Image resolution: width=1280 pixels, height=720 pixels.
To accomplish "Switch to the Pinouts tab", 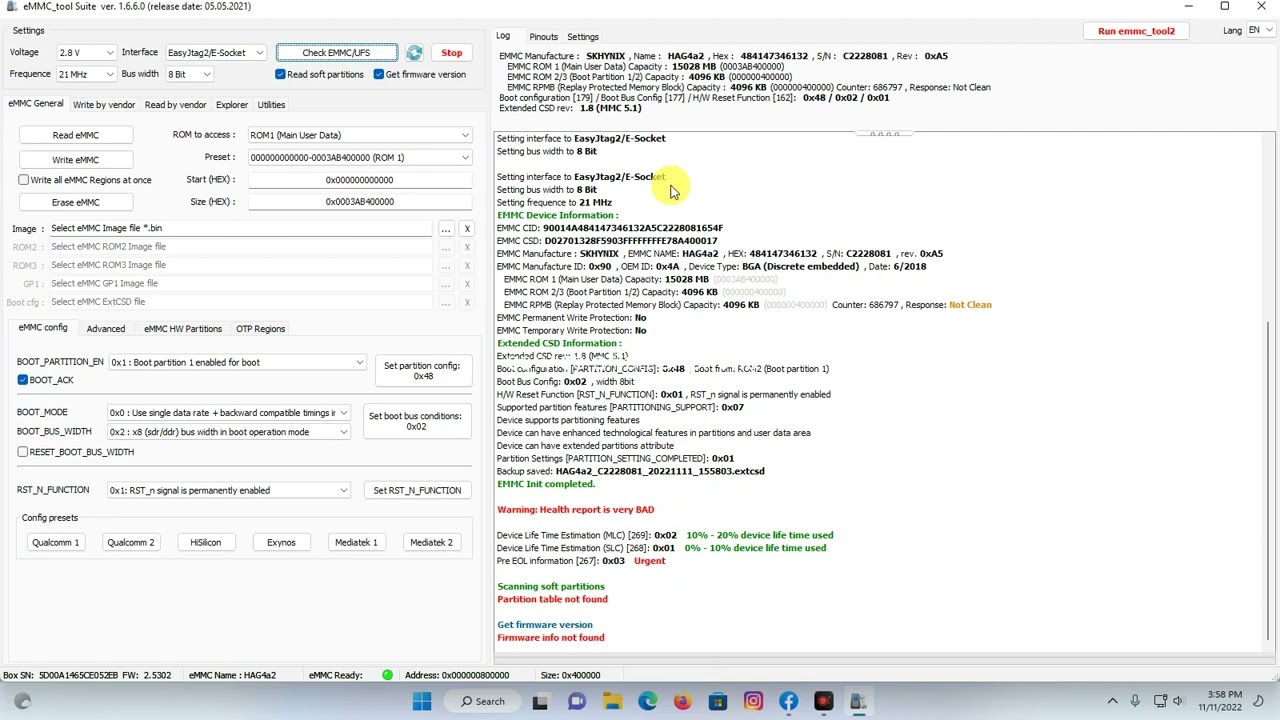I will (x=544, y=37).
